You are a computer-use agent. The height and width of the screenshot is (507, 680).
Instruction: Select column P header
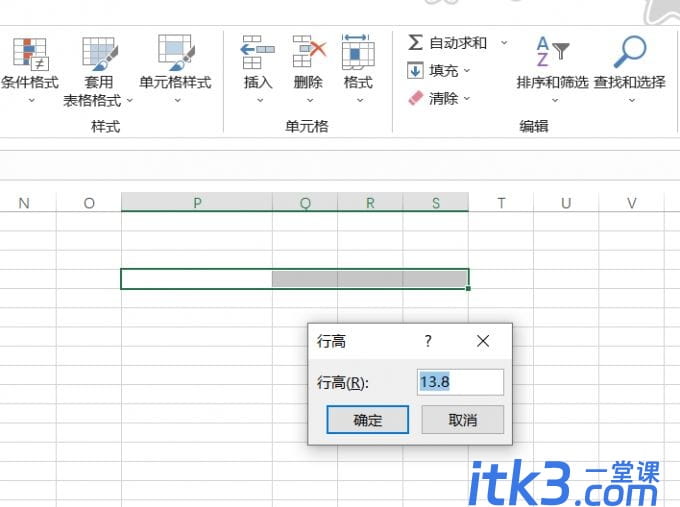[x=197, y=202]
